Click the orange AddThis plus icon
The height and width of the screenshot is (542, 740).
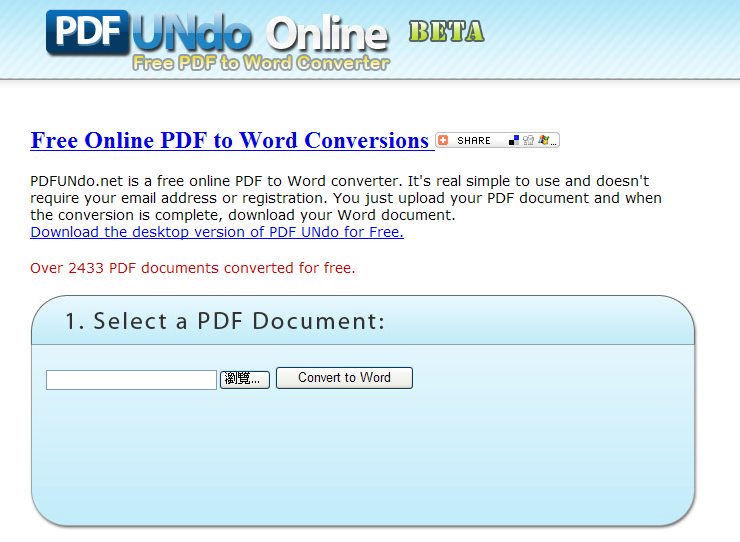tap(443, 140)
